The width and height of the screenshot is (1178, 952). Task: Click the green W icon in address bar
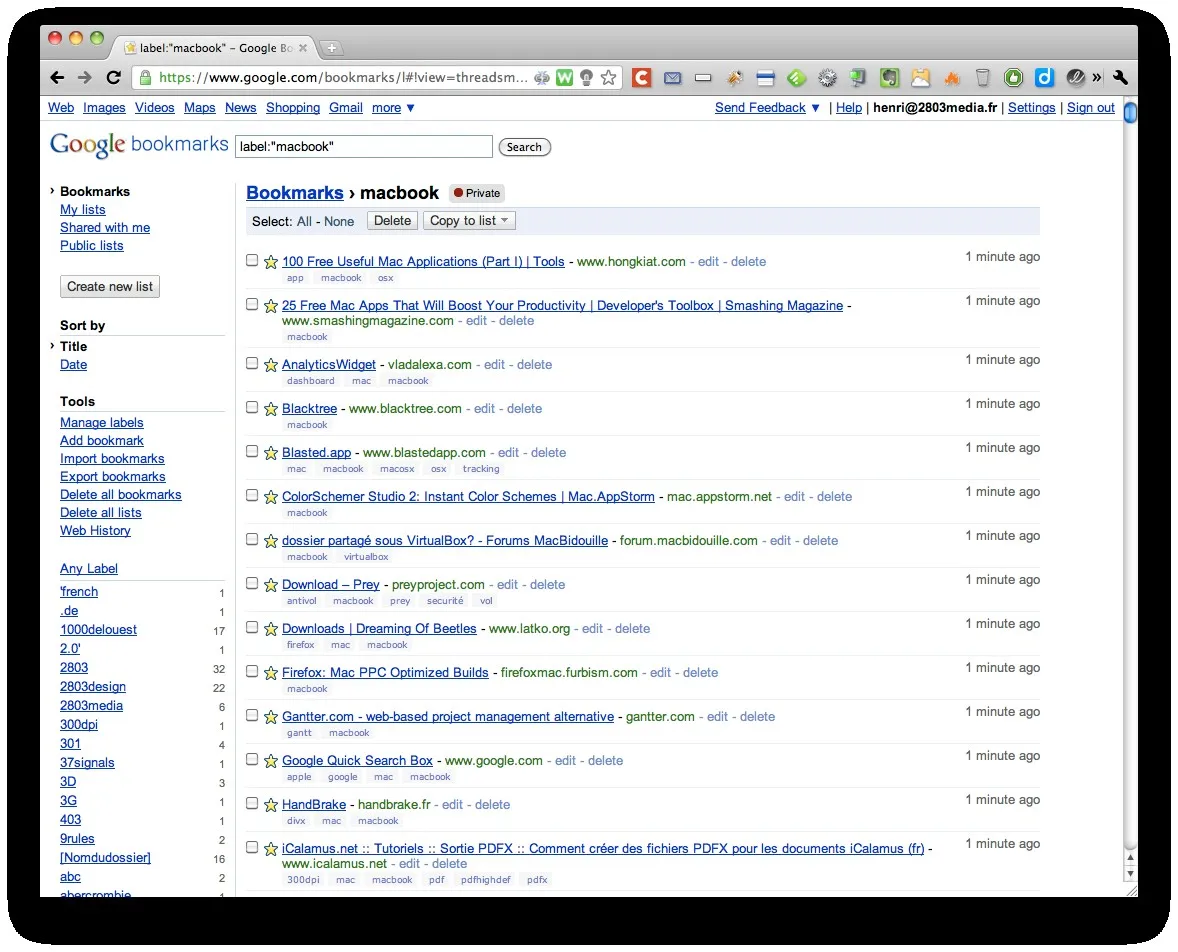[x=564, y=77]
